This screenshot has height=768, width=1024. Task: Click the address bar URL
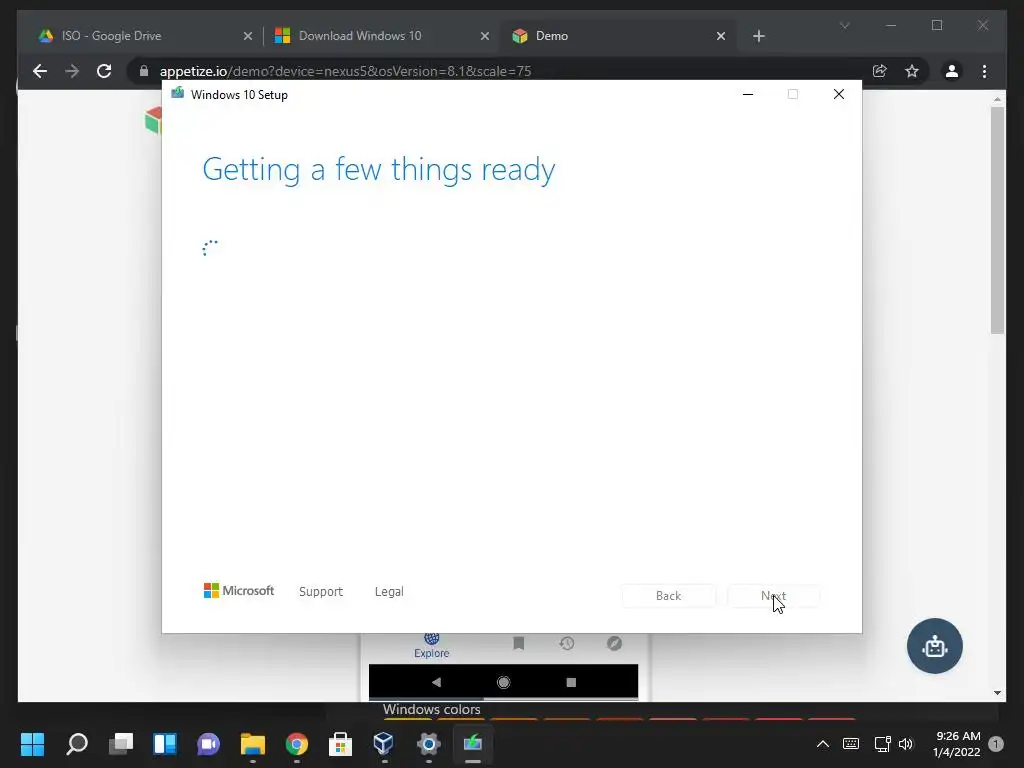[345, 71]
